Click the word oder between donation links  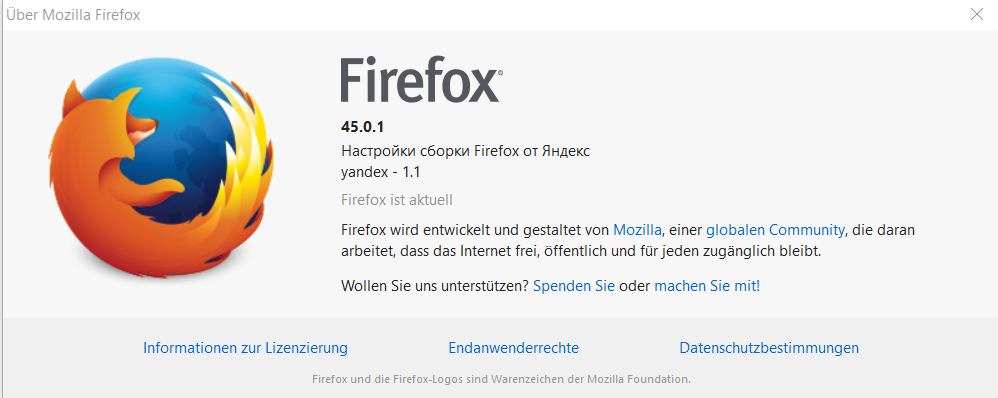click(x=635, y=287)
